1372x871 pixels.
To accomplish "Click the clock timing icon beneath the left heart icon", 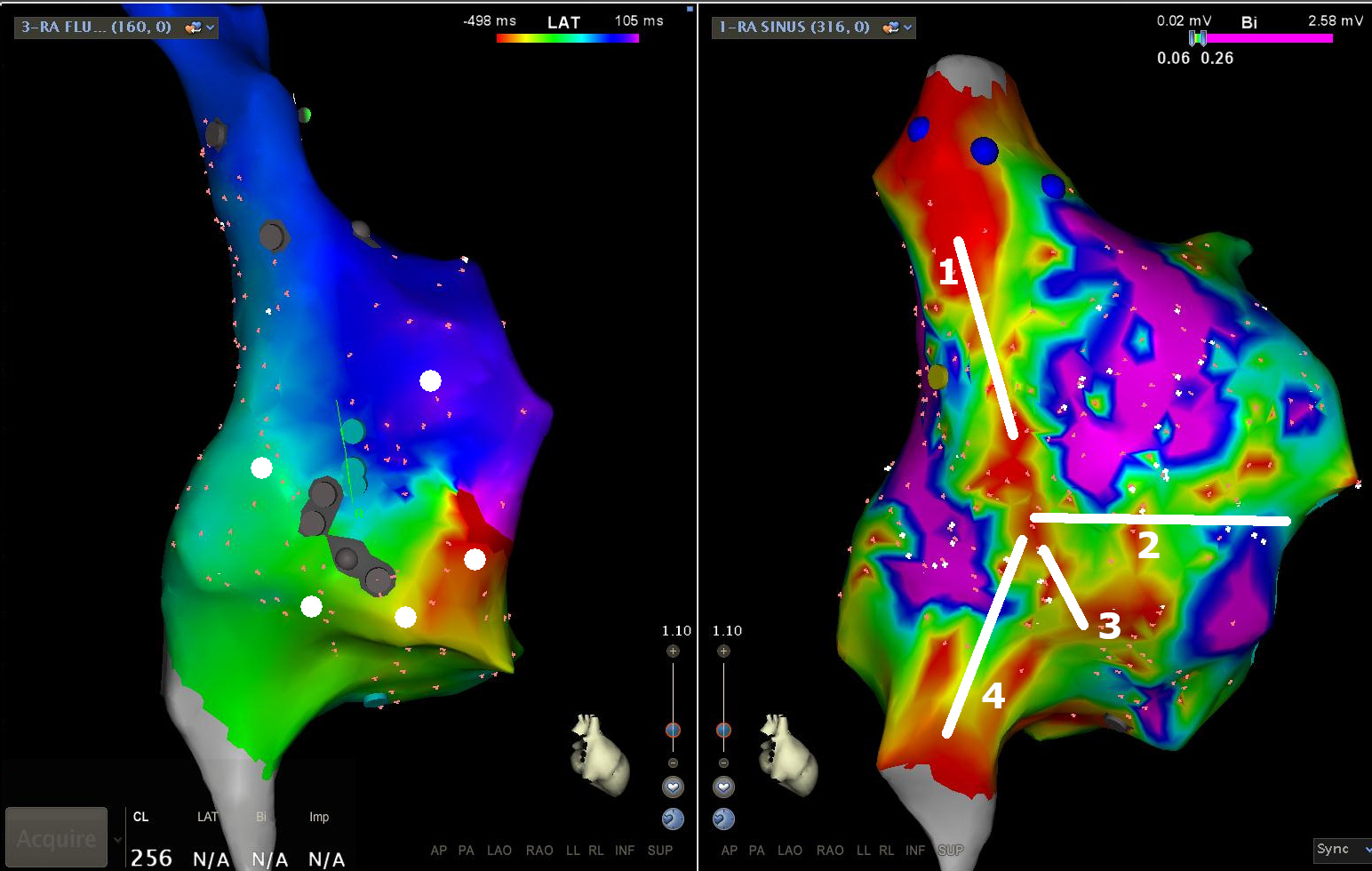I will 673,819.
